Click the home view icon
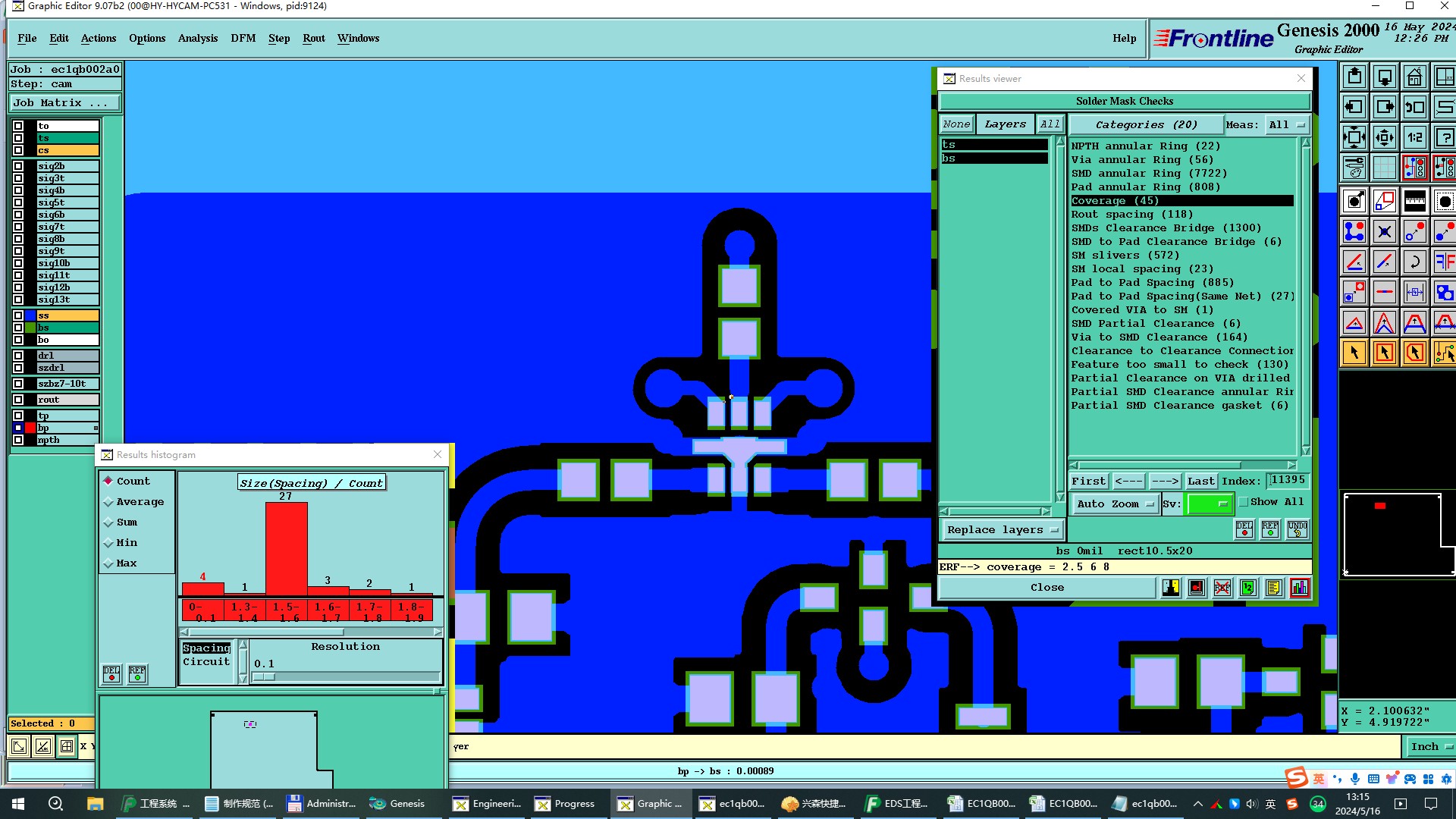This screenshot has width=1456, height=819. (1414, 77)
